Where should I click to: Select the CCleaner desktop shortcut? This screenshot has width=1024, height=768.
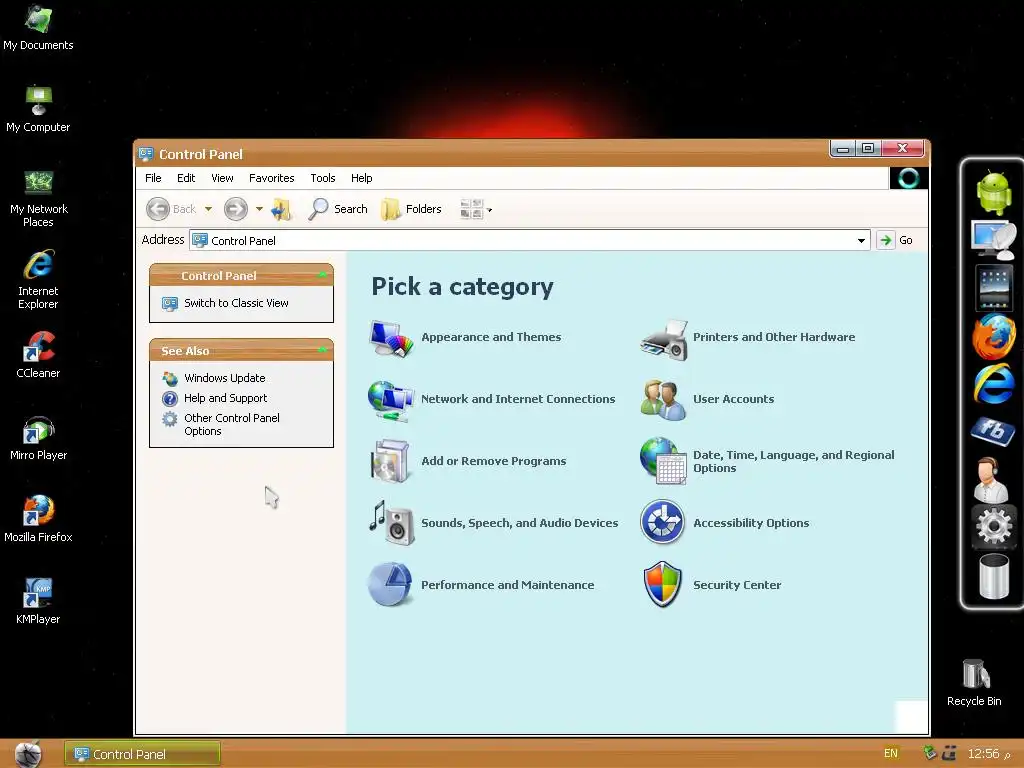point(38,355)
